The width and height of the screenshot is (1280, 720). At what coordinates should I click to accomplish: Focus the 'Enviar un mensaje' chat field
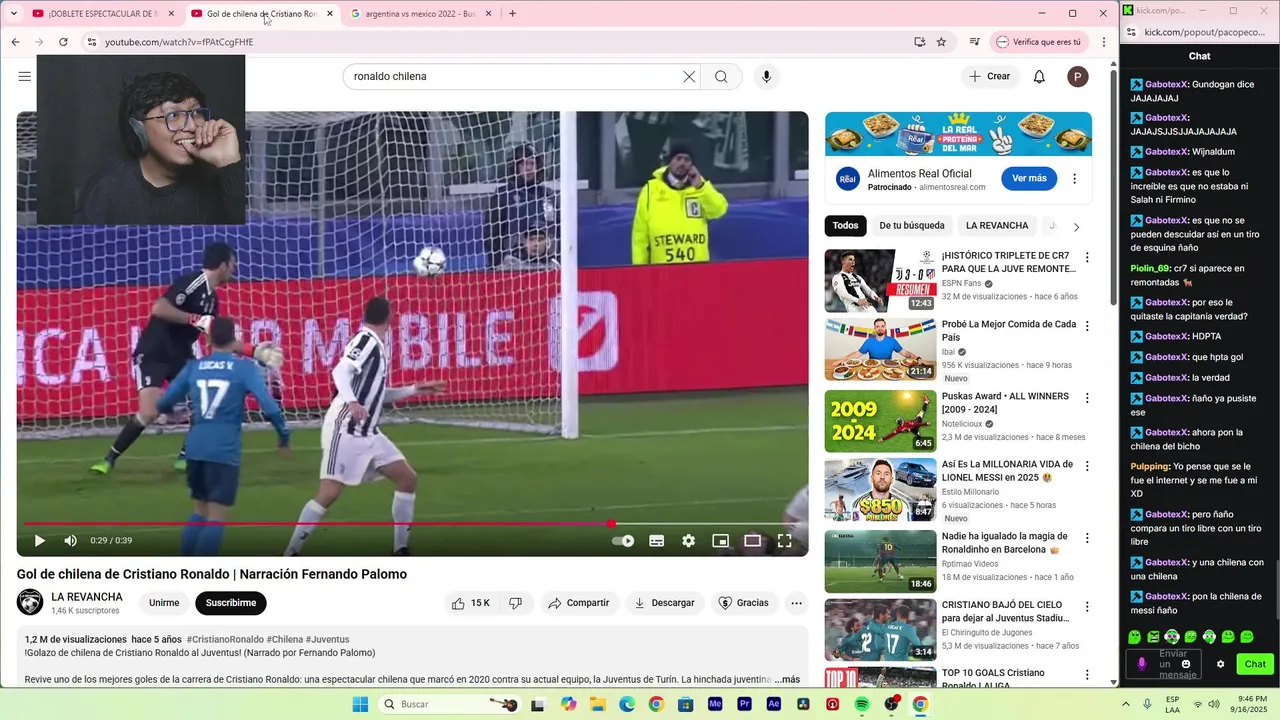[x=1164, y=664]
